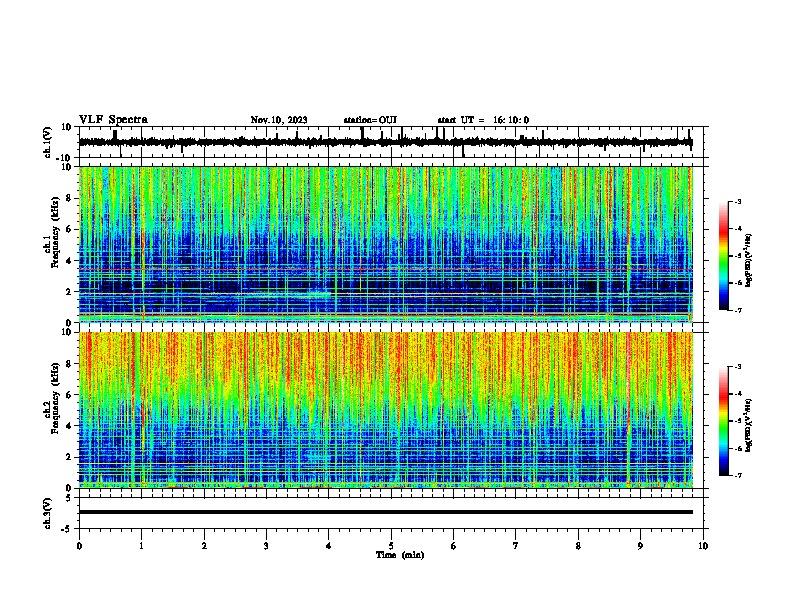Click the "ch.1(V)" waveform axis label
Viewport: 792px width, 612px height.
pos(48,142)
